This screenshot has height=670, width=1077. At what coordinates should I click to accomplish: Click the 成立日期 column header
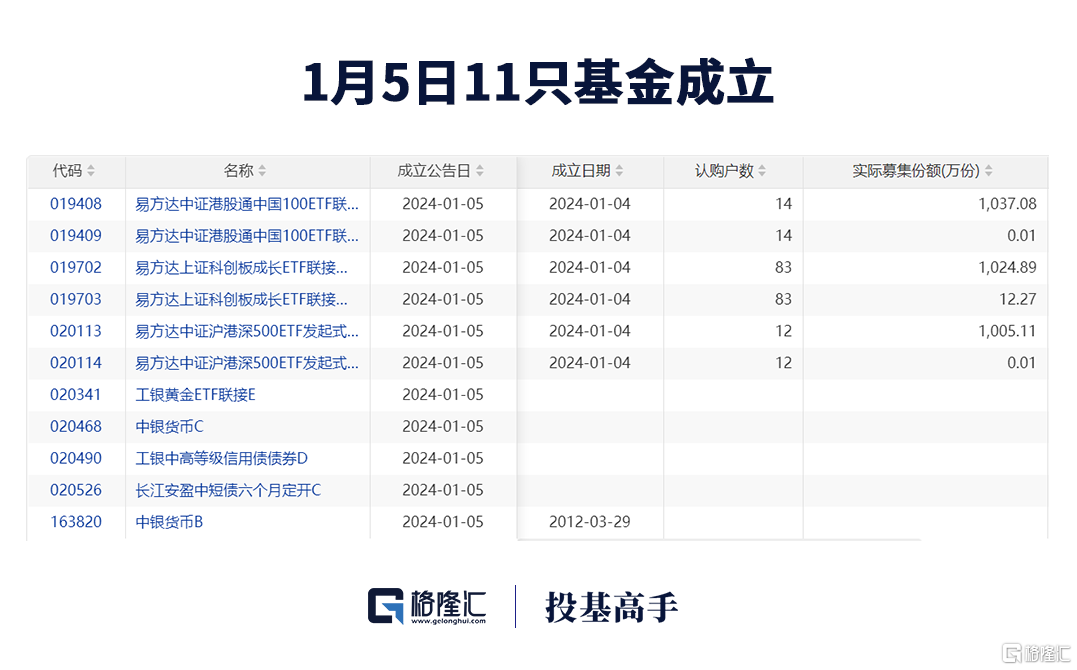pos(591,171)
